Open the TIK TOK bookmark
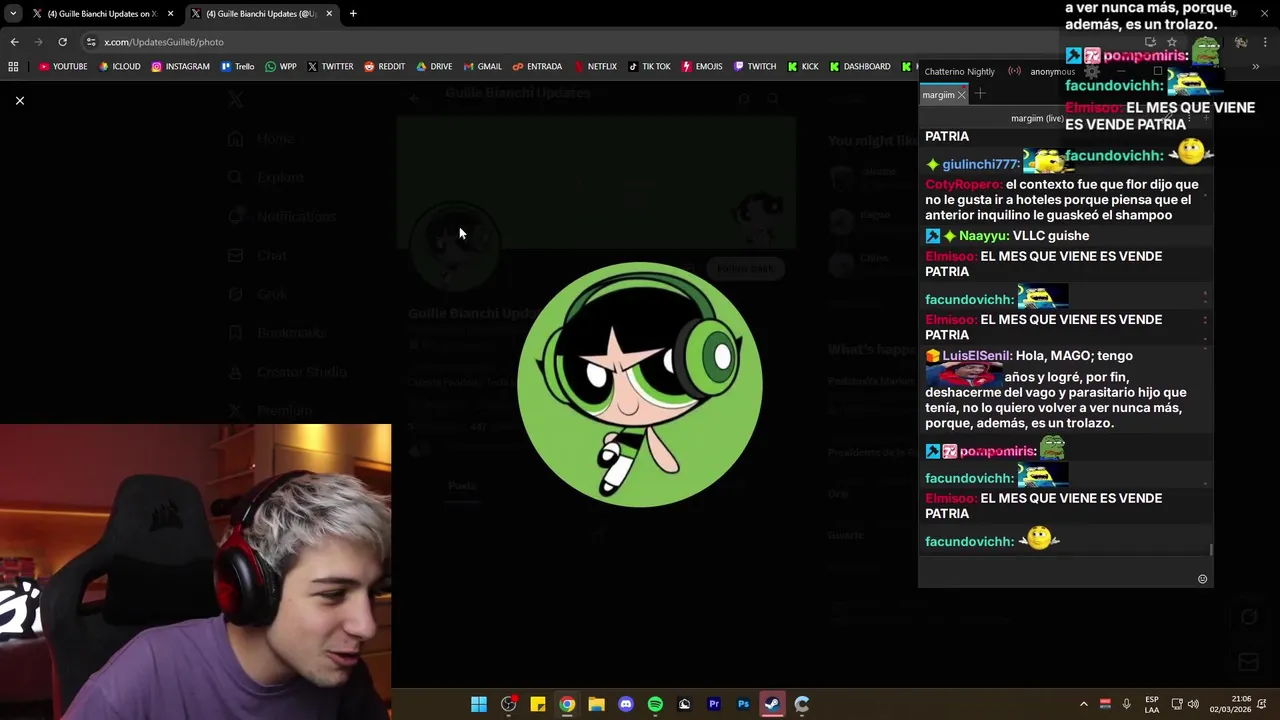 649,67
